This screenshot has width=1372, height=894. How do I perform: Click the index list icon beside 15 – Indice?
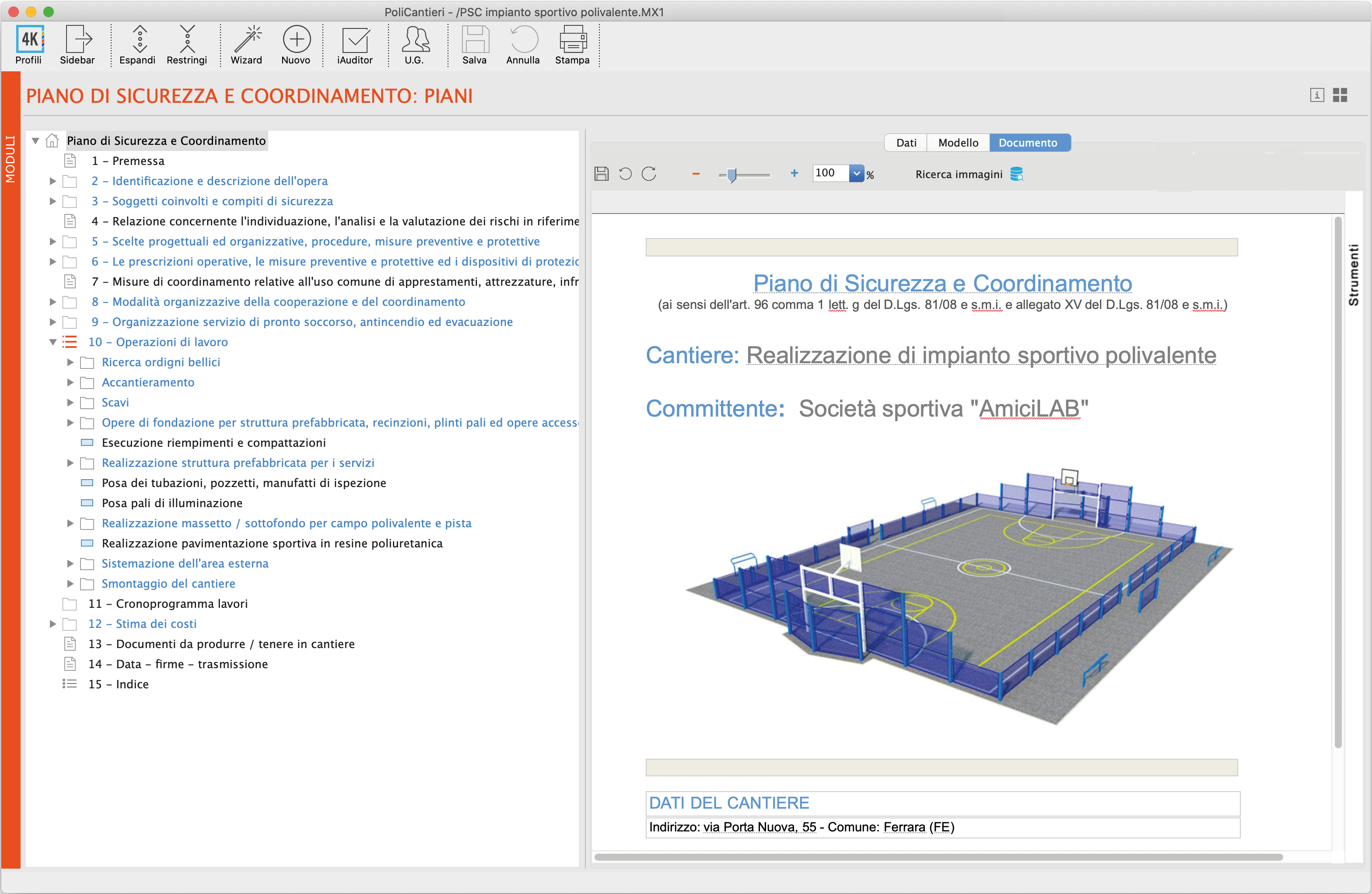(x=69, y=684)
